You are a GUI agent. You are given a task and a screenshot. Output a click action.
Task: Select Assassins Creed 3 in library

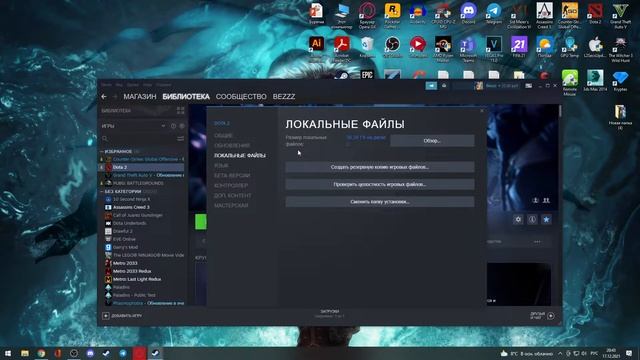pyautogui.click(x=142, y=207)
